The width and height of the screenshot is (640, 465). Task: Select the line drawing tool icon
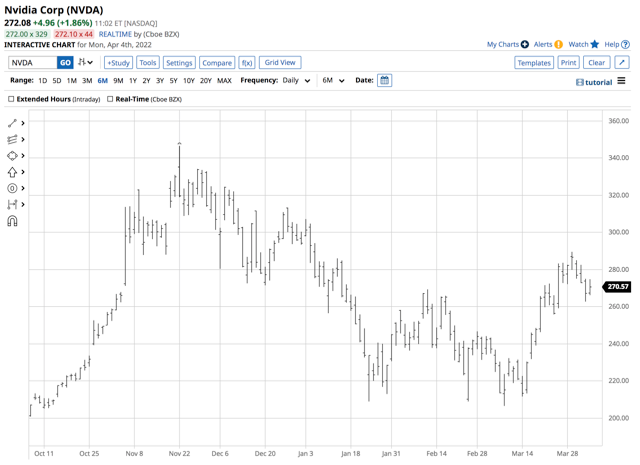pos(12,123)
